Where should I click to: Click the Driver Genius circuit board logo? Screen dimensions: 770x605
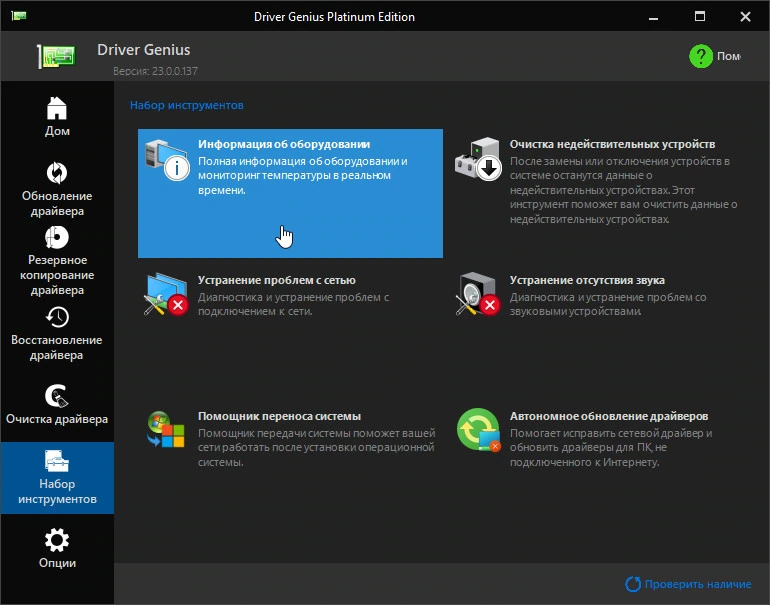tap(56, 56)
